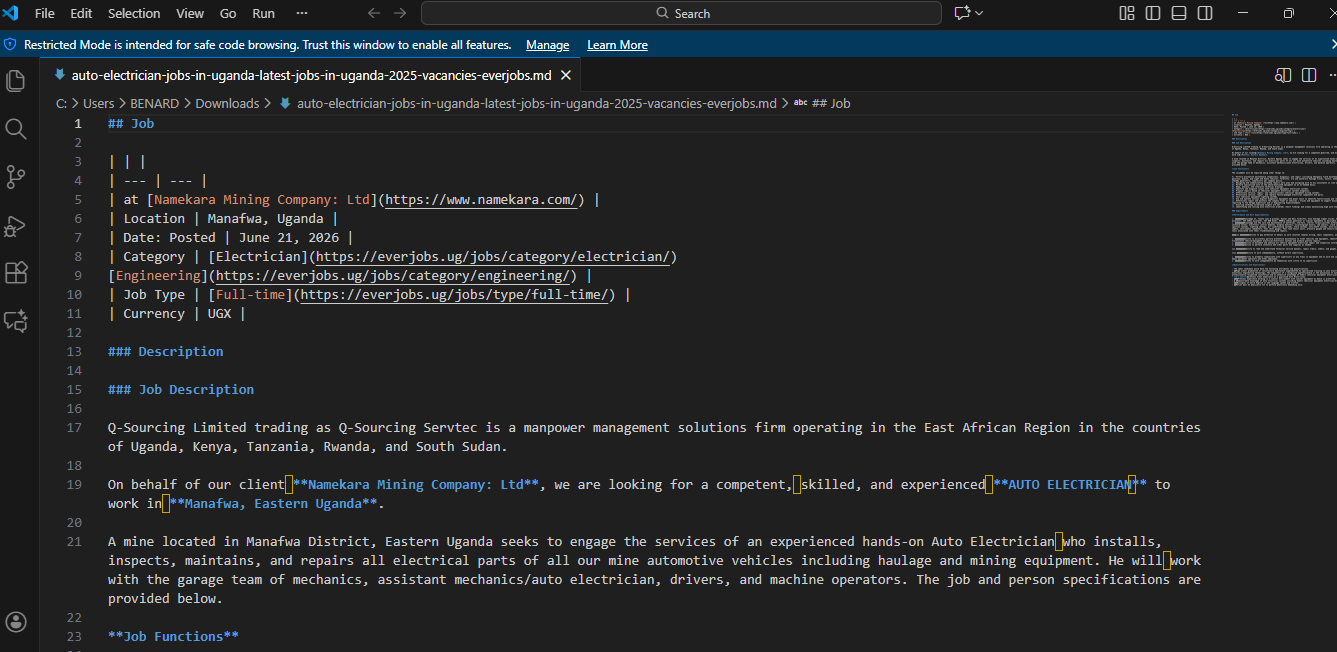Open the Selection menu
This screenshot has height=652, width=1337.
tap(134, 13)
